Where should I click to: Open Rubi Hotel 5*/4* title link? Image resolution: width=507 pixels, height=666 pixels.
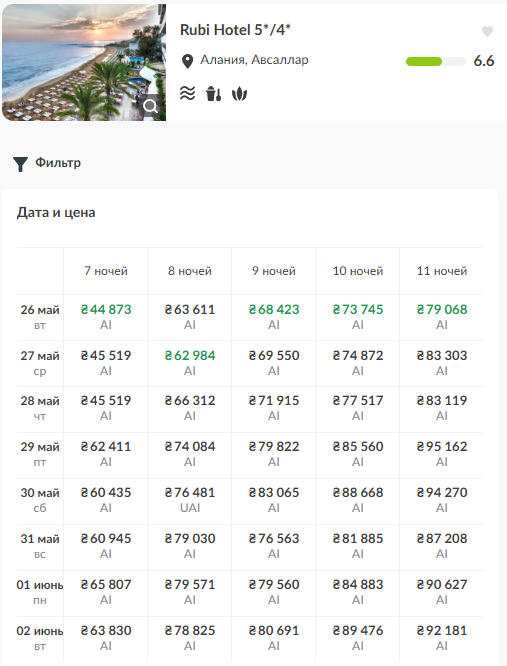point(235,30)
